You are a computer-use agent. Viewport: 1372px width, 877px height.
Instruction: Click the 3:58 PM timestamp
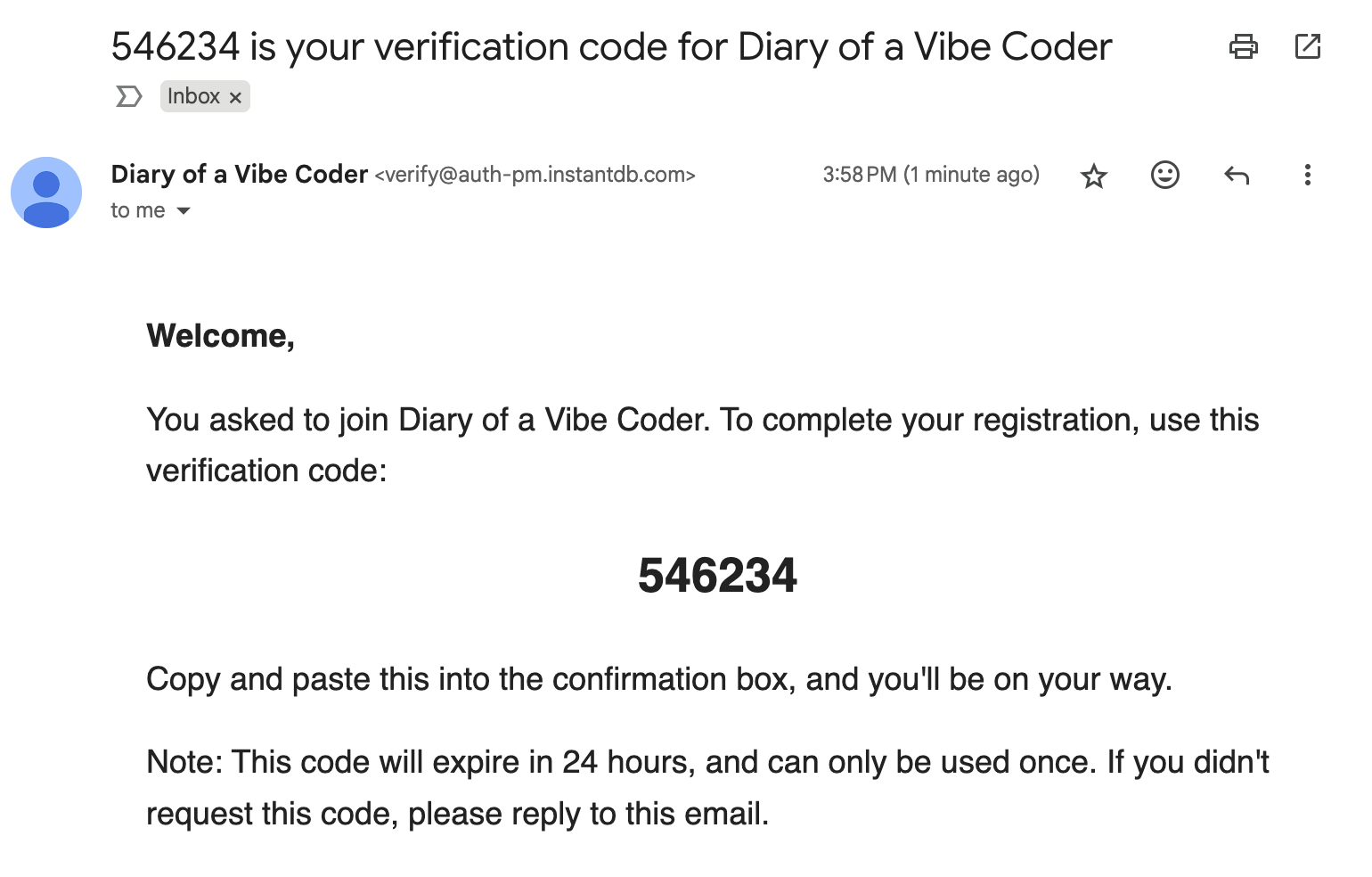[x=930, y=175]
